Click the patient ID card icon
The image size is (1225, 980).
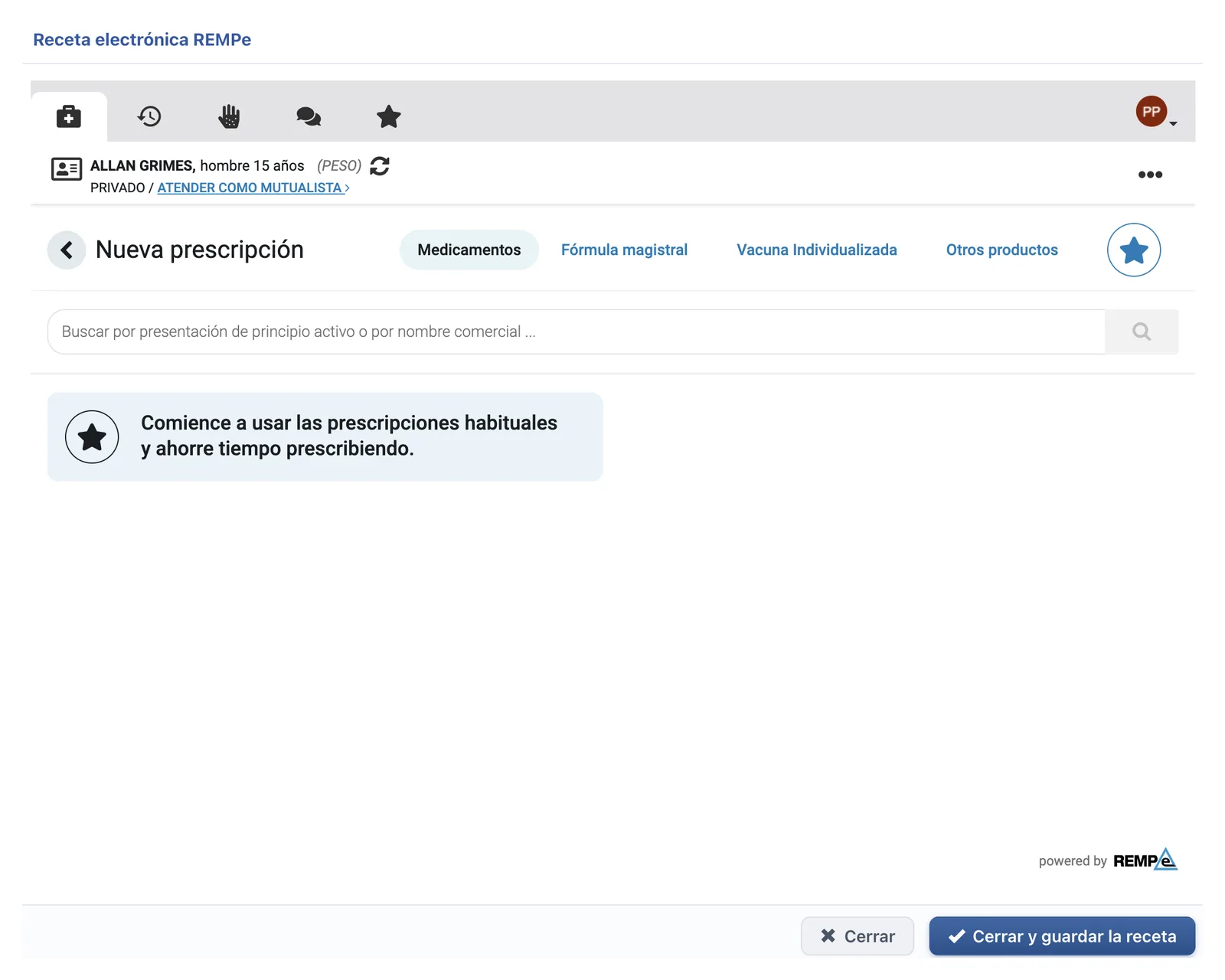(x=67, y=168)
